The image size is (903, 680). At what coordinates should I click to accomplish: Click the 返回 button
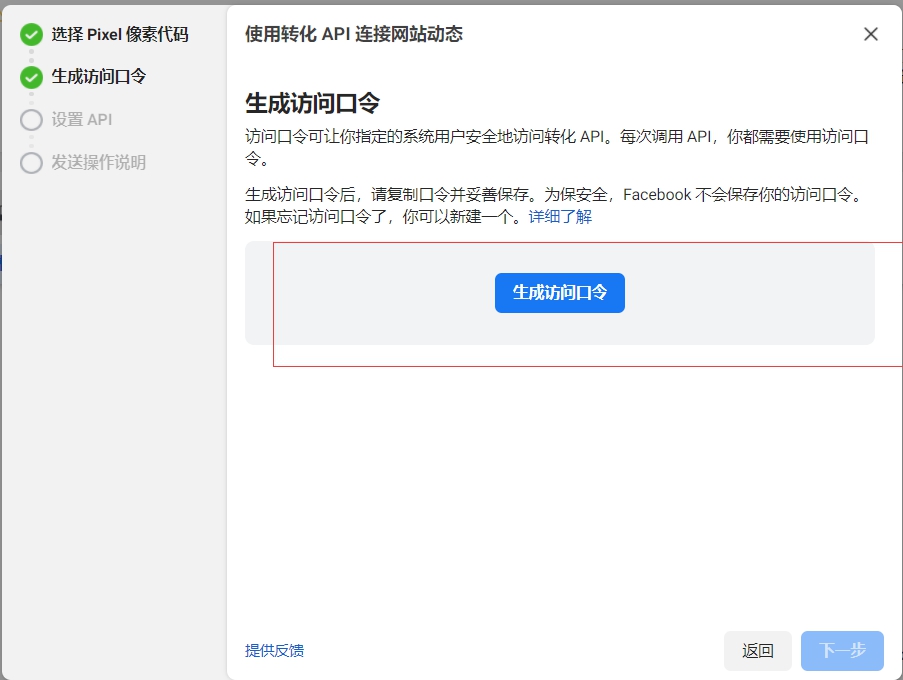pos(758,651)
